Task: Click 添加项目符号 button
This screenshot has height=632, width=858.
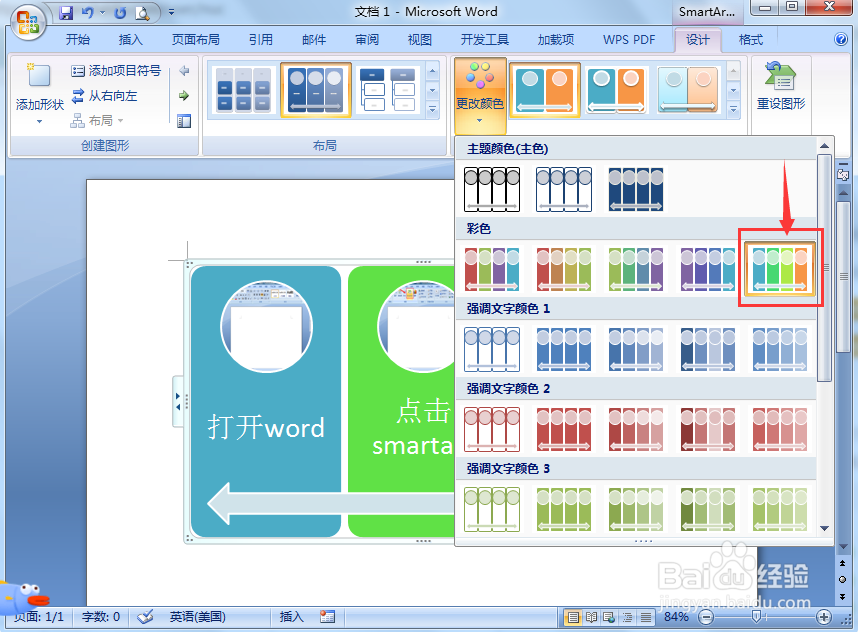Action: 116,71
